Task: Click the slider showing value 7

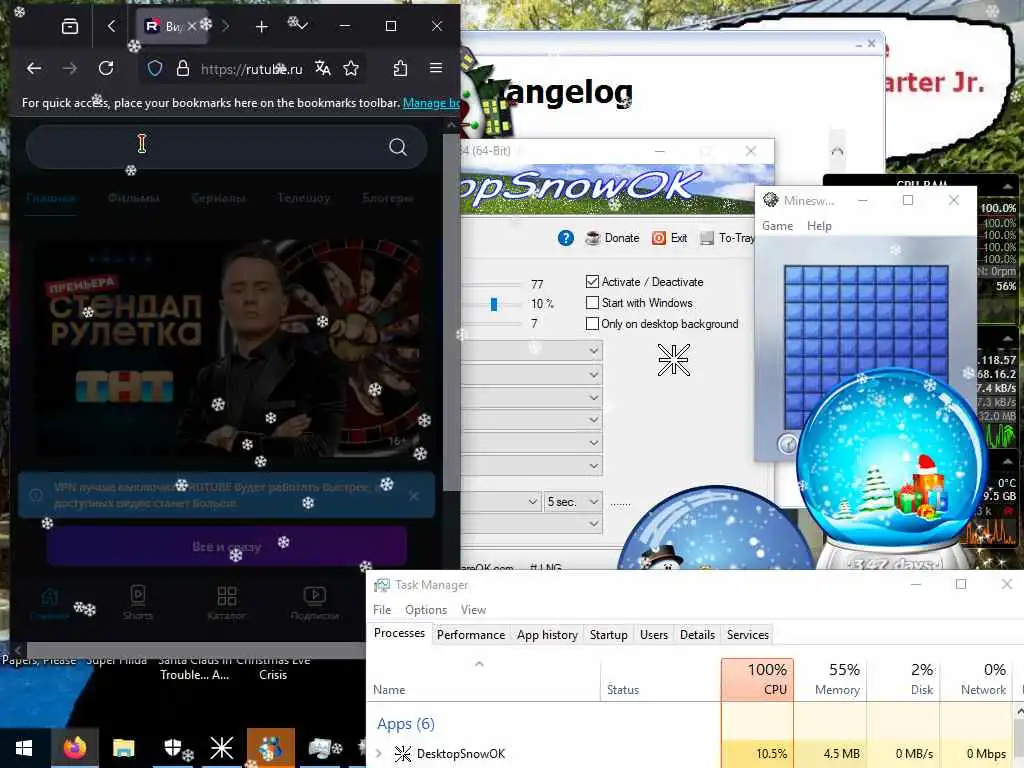Action: (491, 324)
